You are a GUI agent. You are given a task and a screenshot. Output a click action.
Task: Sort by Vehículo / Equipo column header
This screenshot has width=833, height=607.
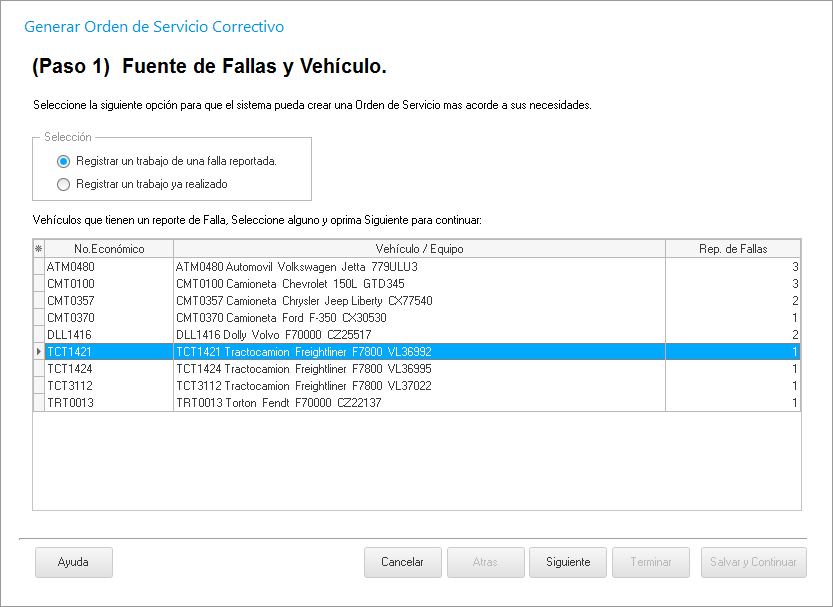coord(419,248)
